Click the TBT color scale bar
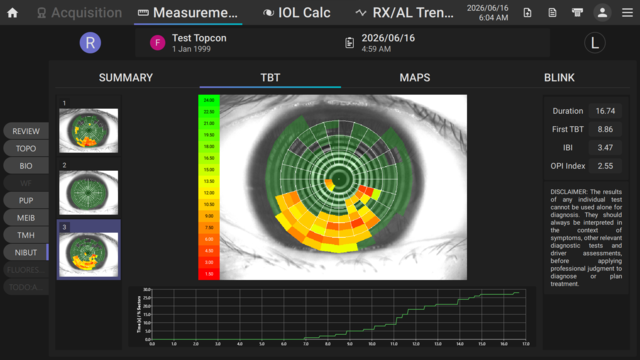 [209, 187]
